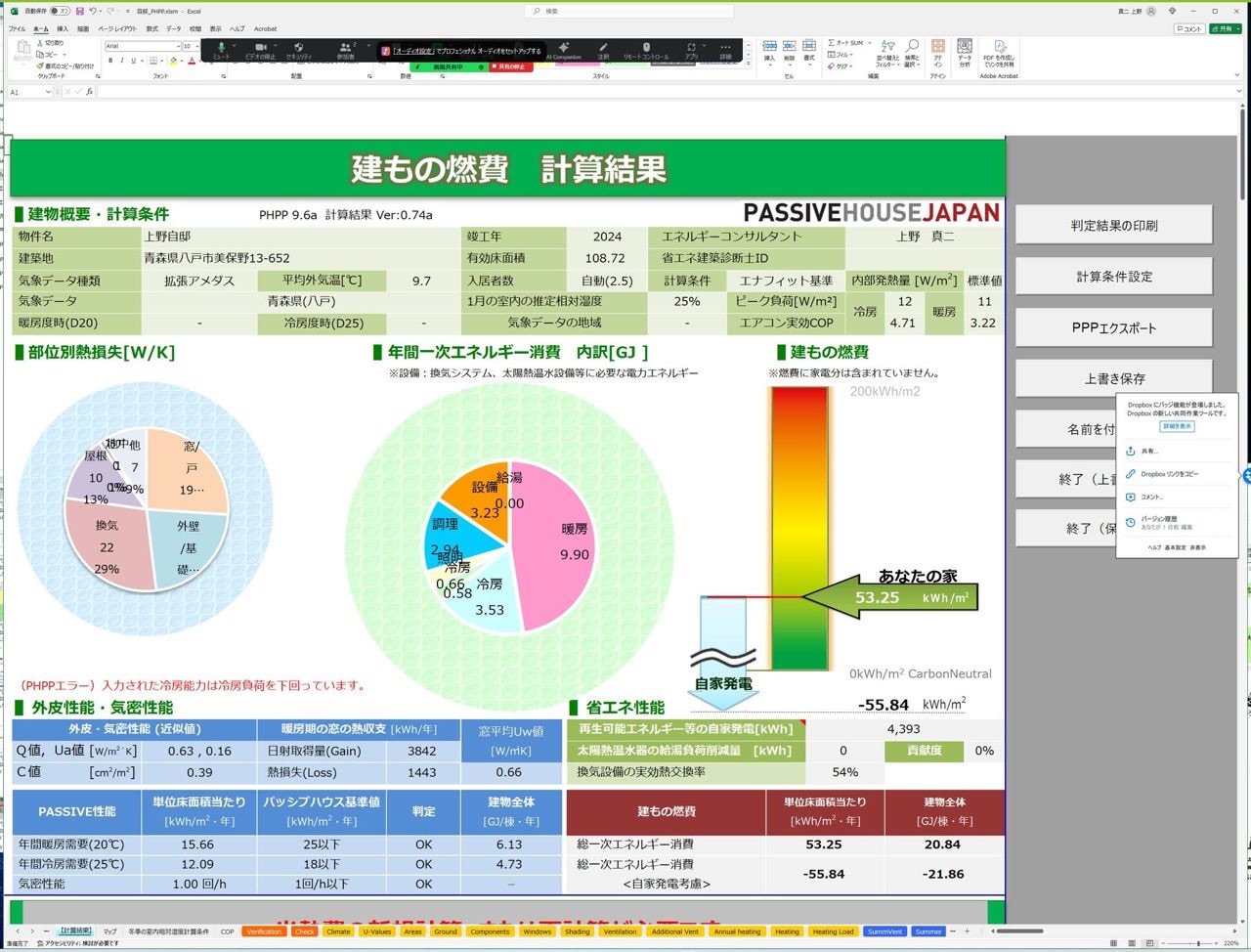Switch to the 挿入 ribbon tab
The image size is (1251, 952).
click(x=63, y=29)
